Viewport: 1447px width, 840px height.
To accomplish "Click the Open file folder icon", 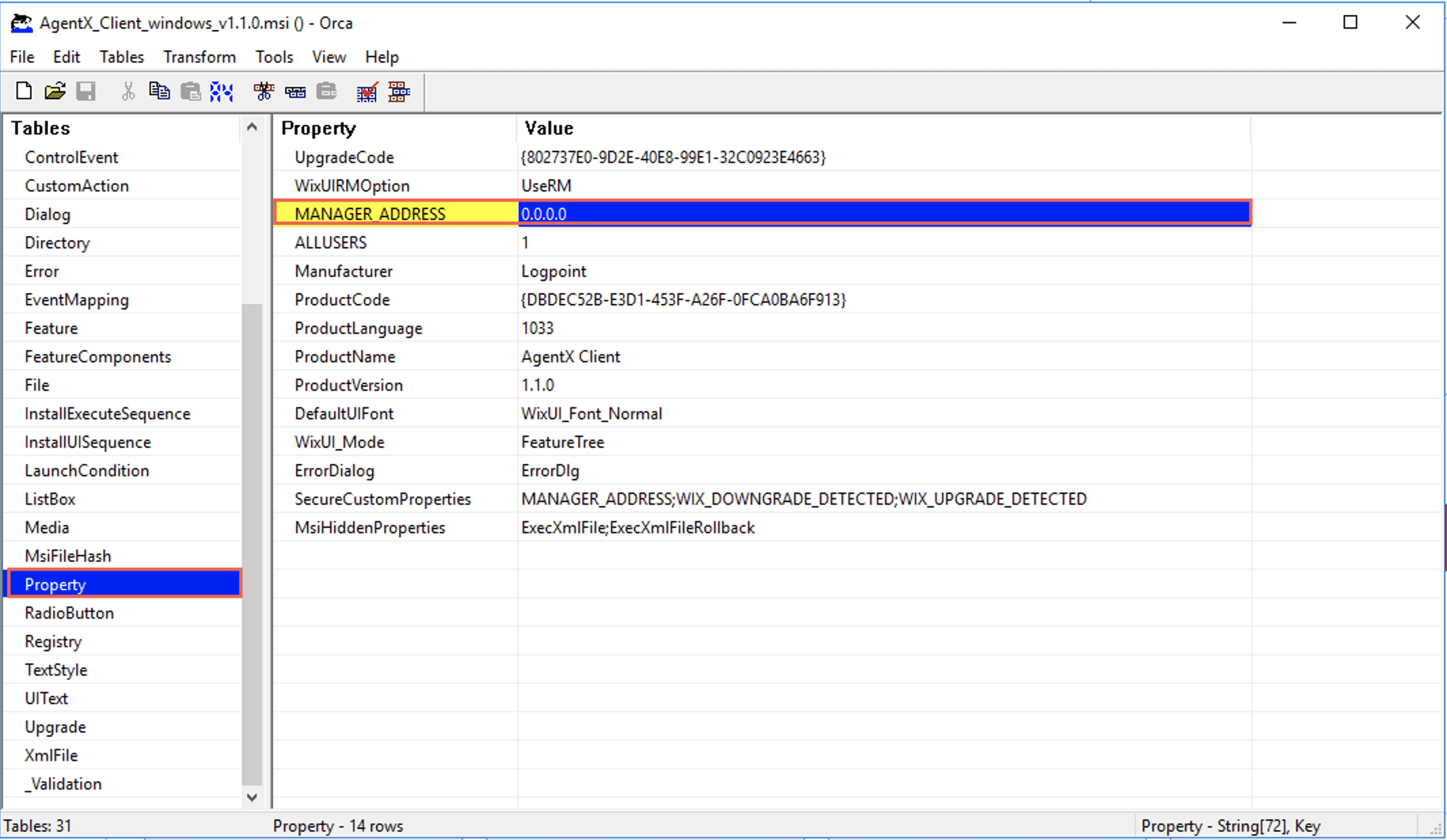I will (55, 91).
